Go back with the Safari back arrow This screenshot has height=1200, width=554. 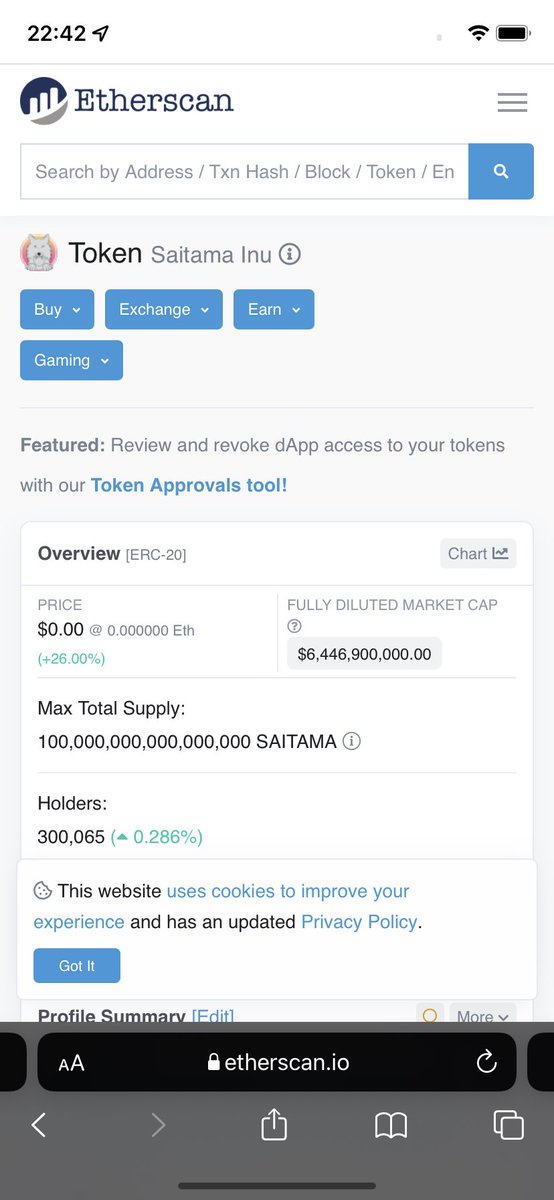[39, 1125]
